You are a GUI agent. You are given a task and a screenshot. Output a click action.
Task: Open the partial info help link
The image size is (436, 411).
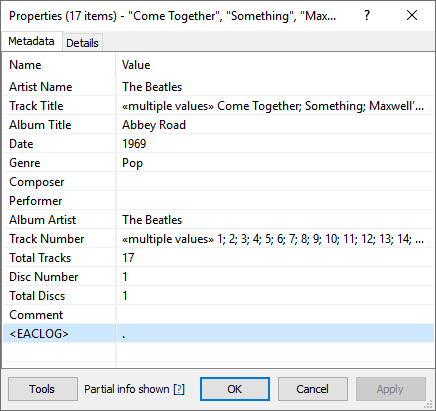179,389
